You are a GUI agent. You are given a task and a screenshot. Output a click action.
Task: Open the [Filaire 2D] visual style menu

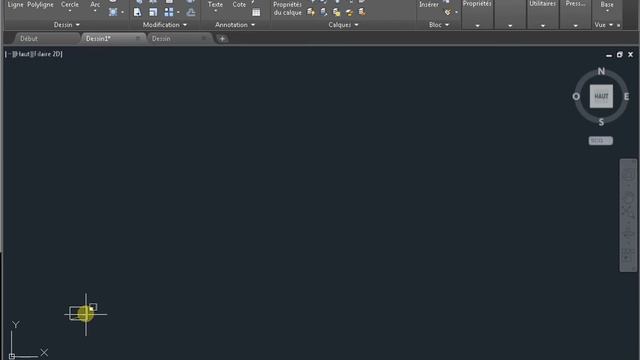click(x=47, y=54)
